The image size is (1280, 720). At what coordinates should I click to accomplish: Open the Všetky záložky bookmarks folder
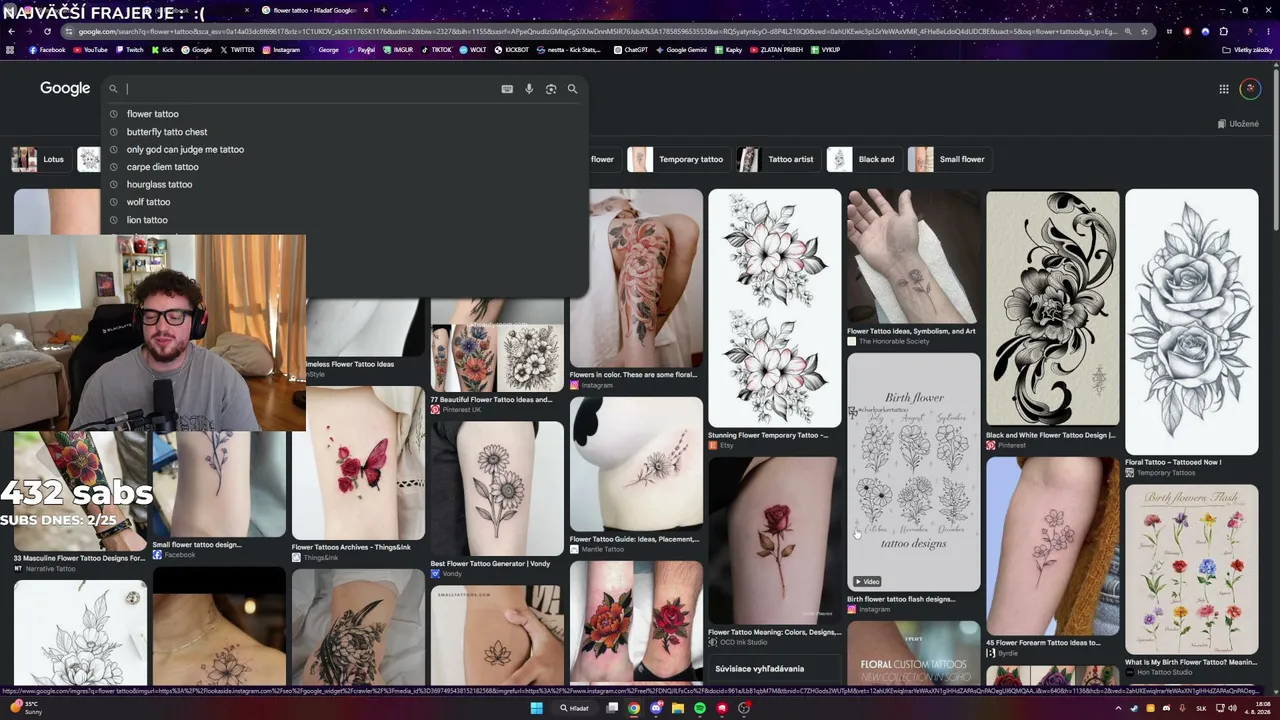click(1247, 50)
